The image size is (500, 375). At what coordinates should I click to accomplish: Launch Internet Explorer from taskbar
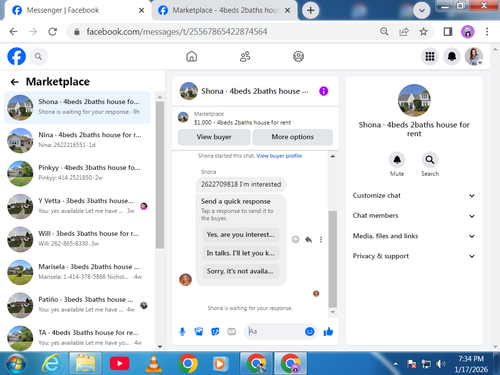coord(51,364)
